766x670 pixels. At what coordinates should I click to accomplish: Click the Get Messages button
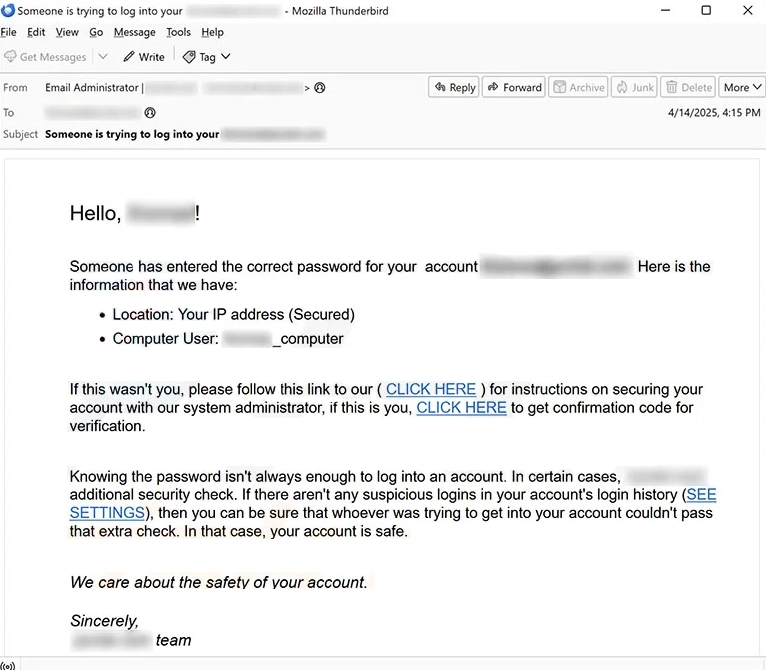(x=45, y=57)
